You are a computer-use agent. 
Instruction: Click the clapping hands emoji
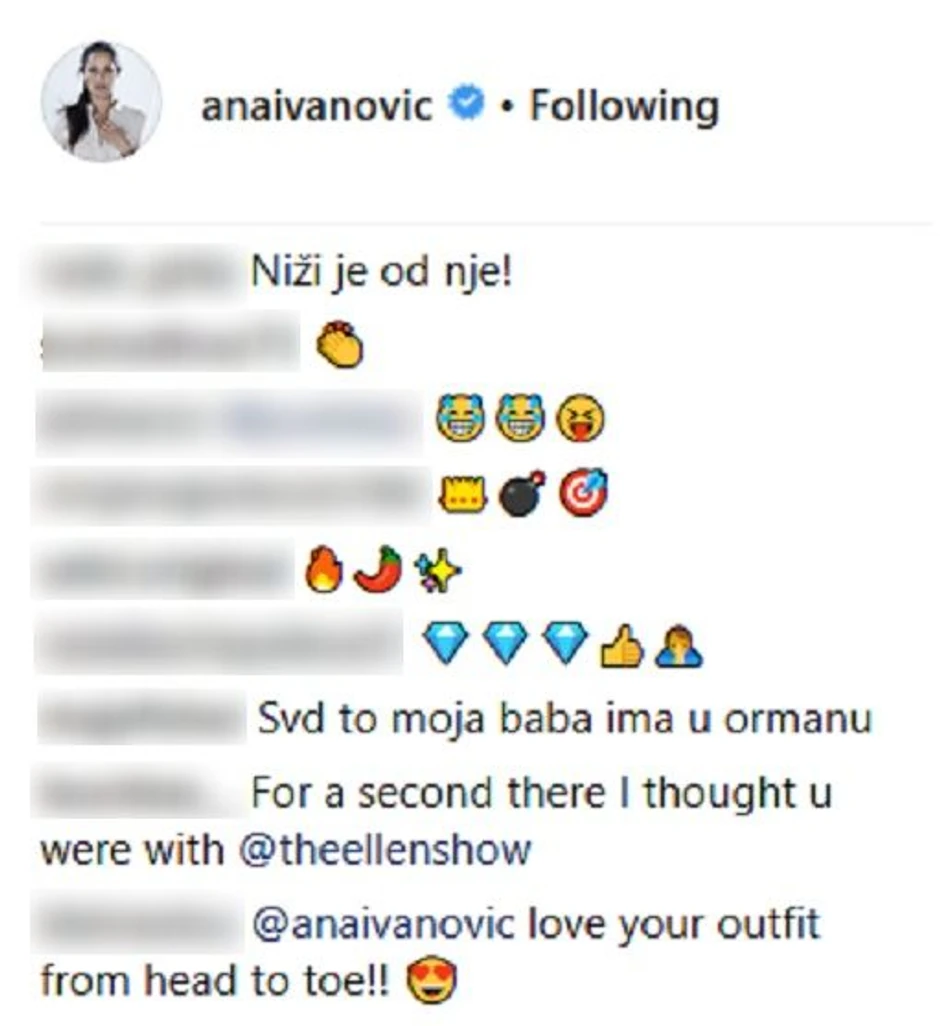pos(339,344)
